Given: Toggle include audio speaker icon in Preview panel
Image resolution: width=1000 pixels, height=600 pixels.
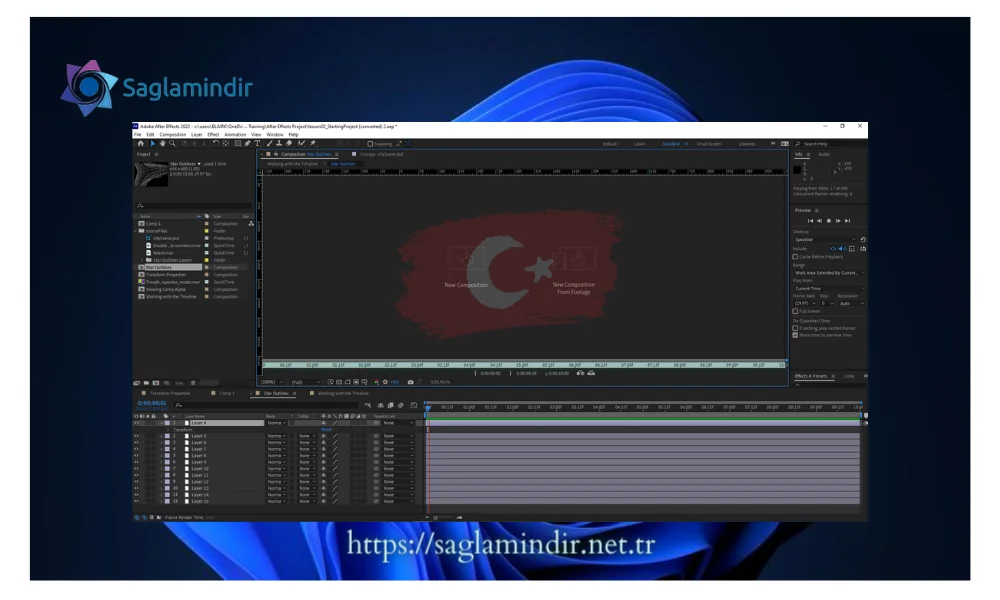Looking at the screenshot, I should click(842, 249).
